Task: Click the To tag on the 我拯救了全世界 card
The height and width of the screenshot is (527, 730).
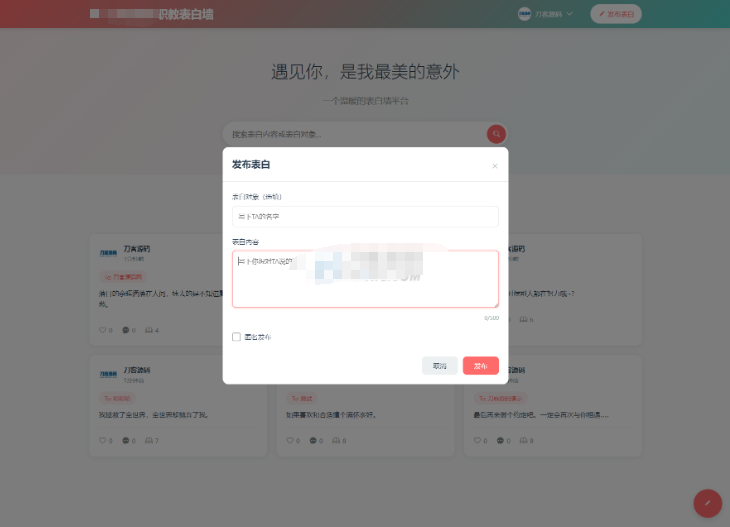Action: click(x=117, y=399)
